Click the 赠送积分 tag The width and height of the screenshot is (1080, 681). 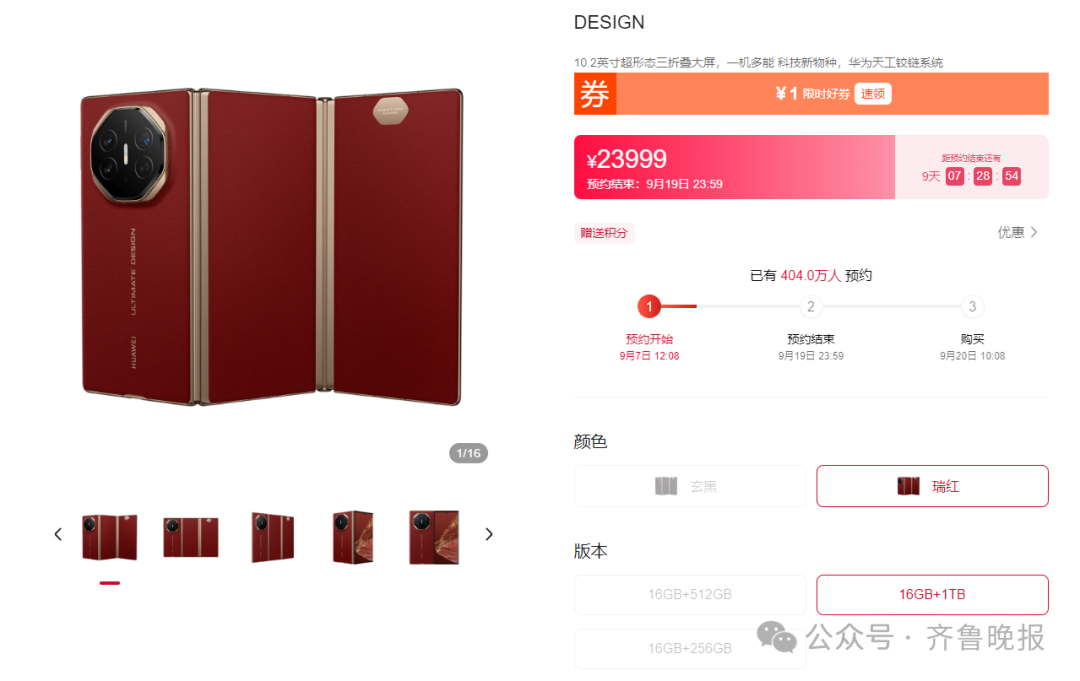click(604, 233)
